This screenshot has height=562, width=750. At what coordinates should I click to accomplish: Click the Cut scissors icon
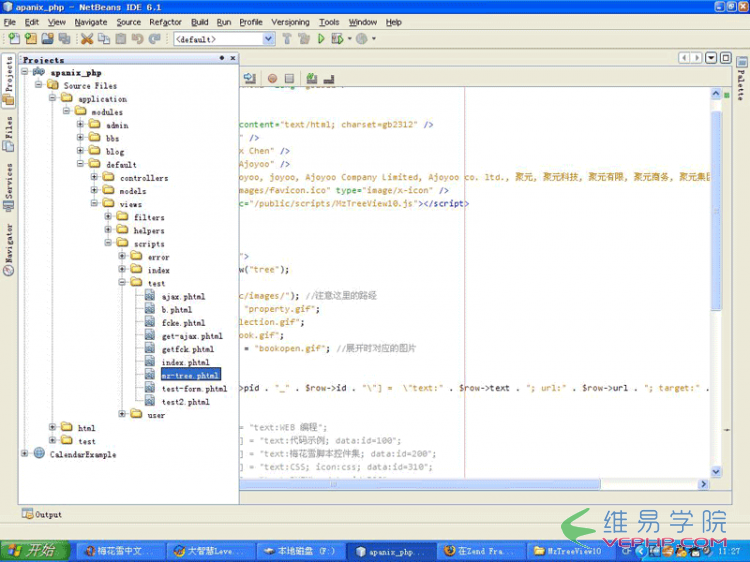(87, 39)
